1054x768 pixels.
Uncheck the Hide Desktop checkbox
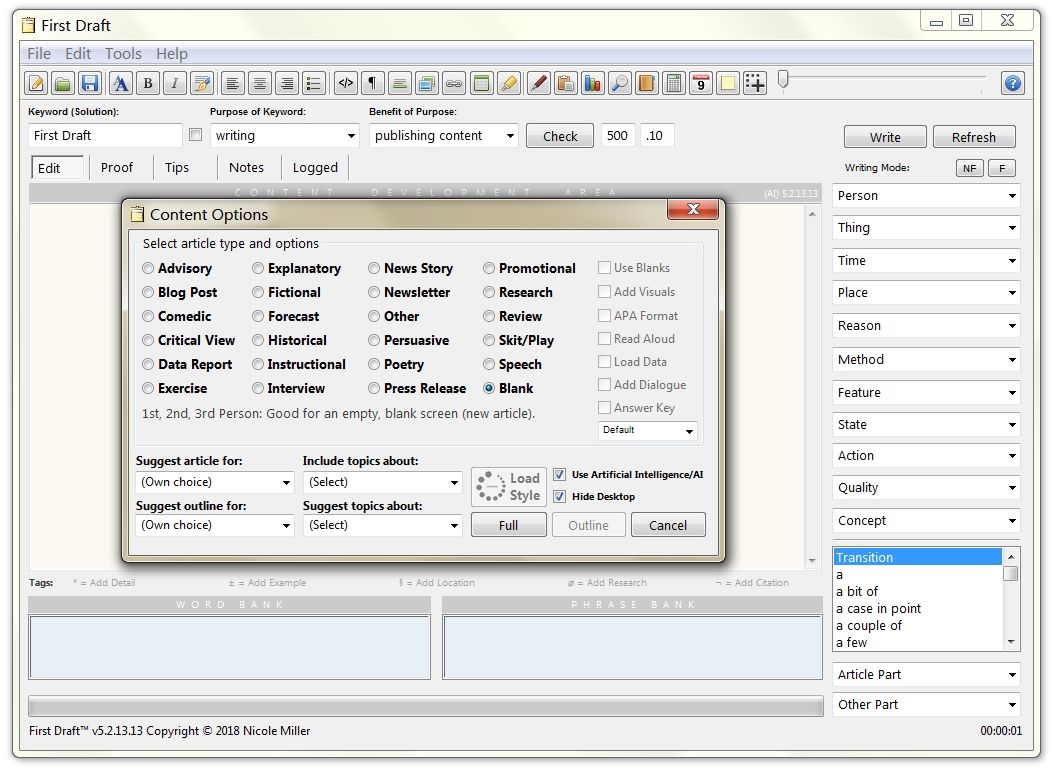tap(559, 497)
